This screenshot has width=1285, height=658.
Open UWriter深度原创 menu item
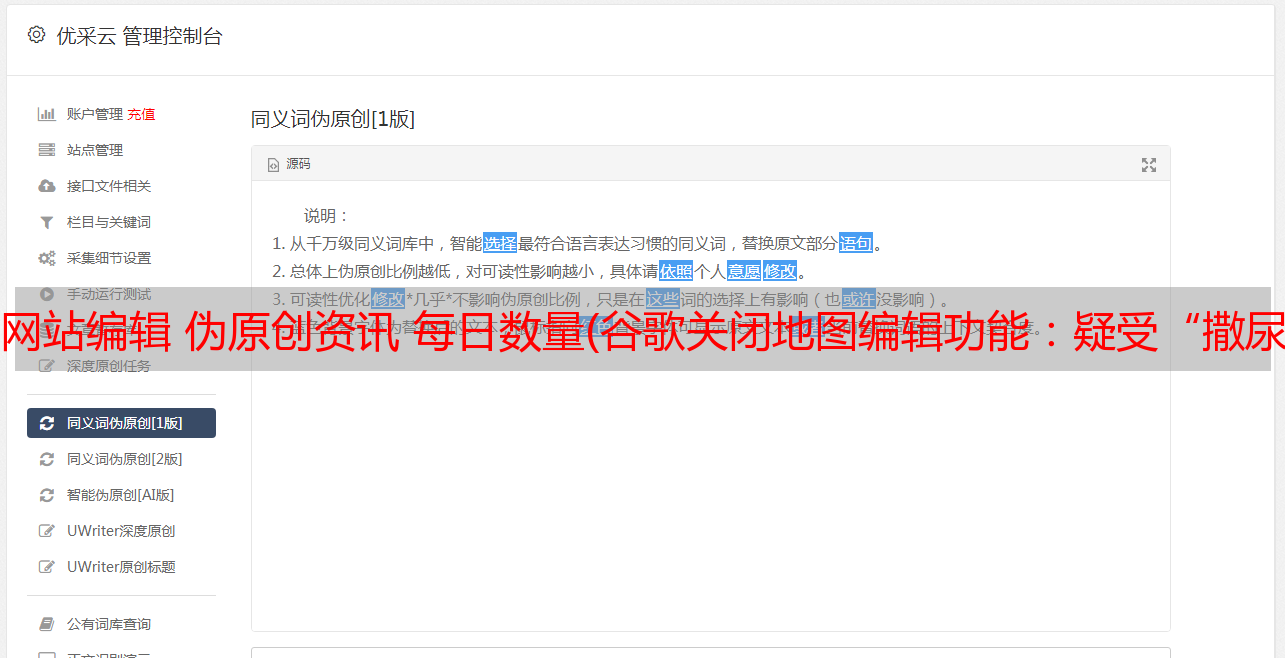click(x=121, y=531)
